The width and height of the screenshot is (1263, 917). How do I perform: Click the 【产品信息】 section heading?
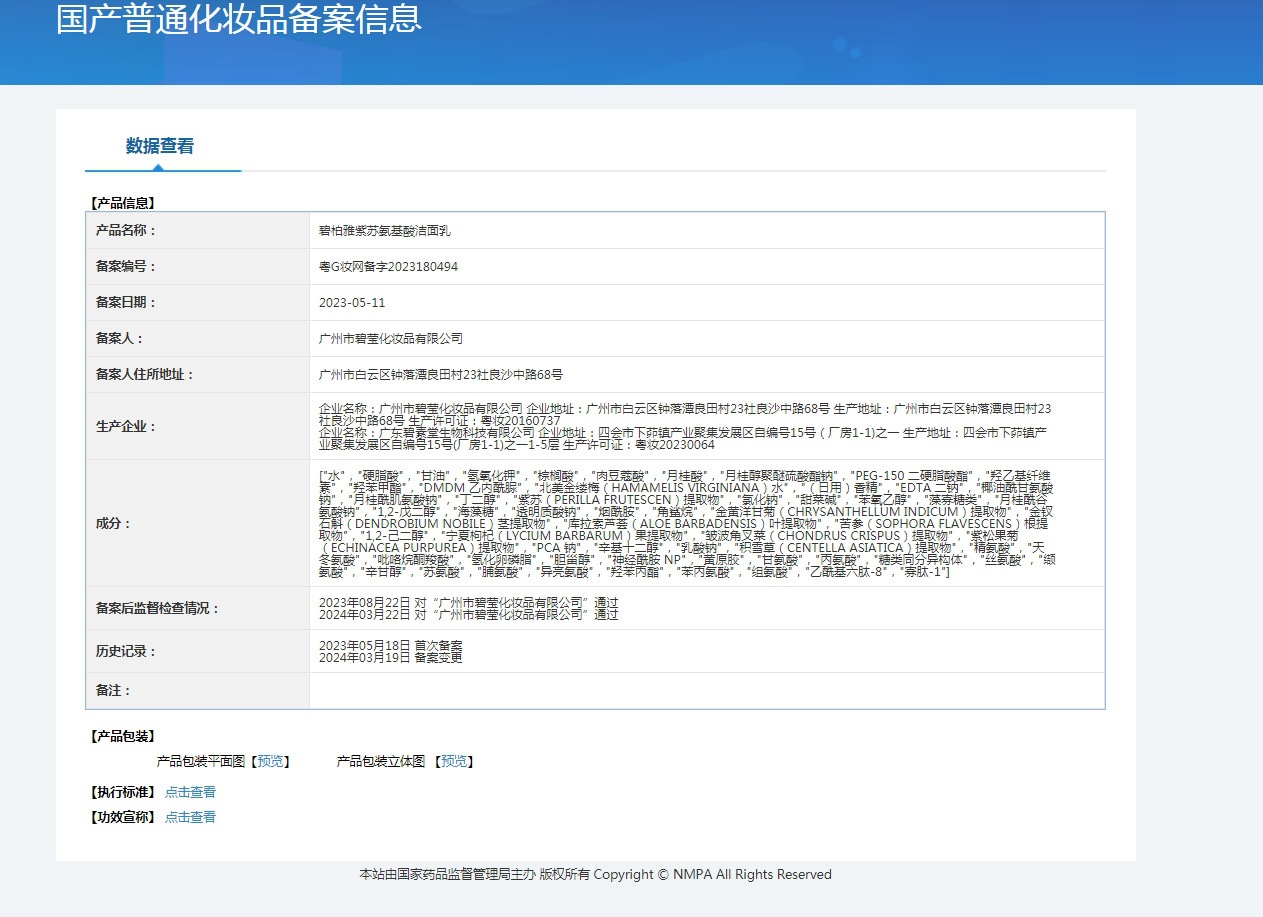(x=122, y=203)
